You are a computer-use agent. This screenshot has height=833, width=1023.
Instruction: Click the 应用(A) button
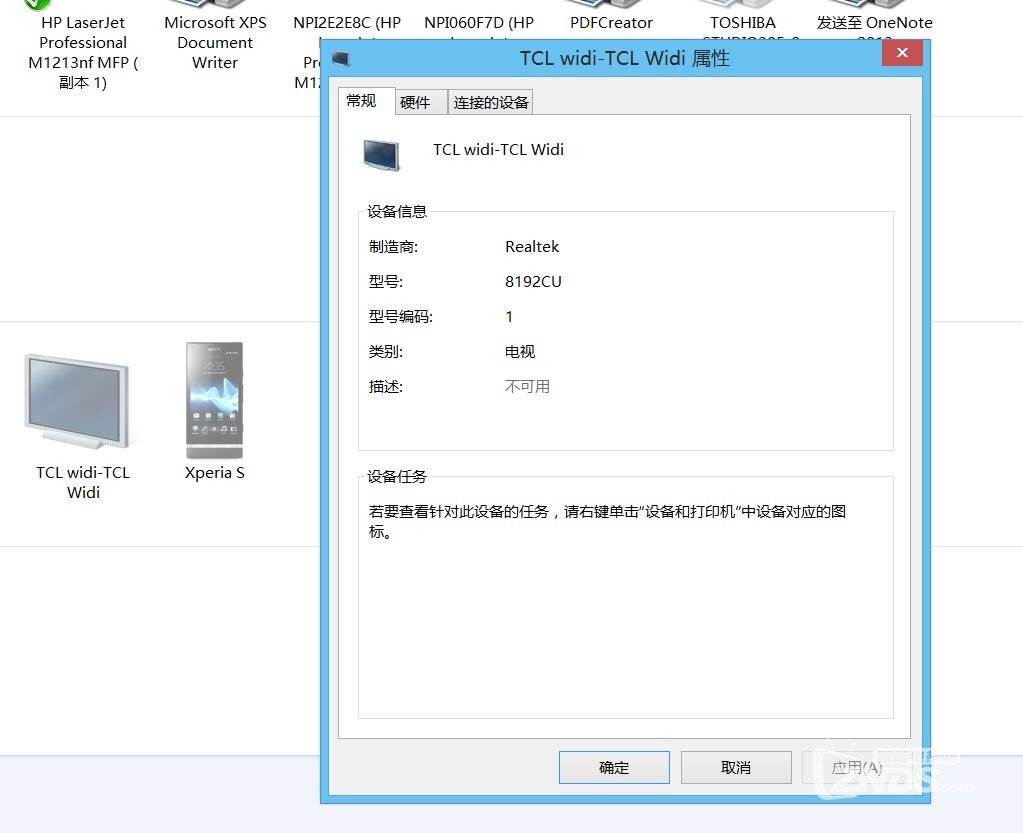coord(857,767)
